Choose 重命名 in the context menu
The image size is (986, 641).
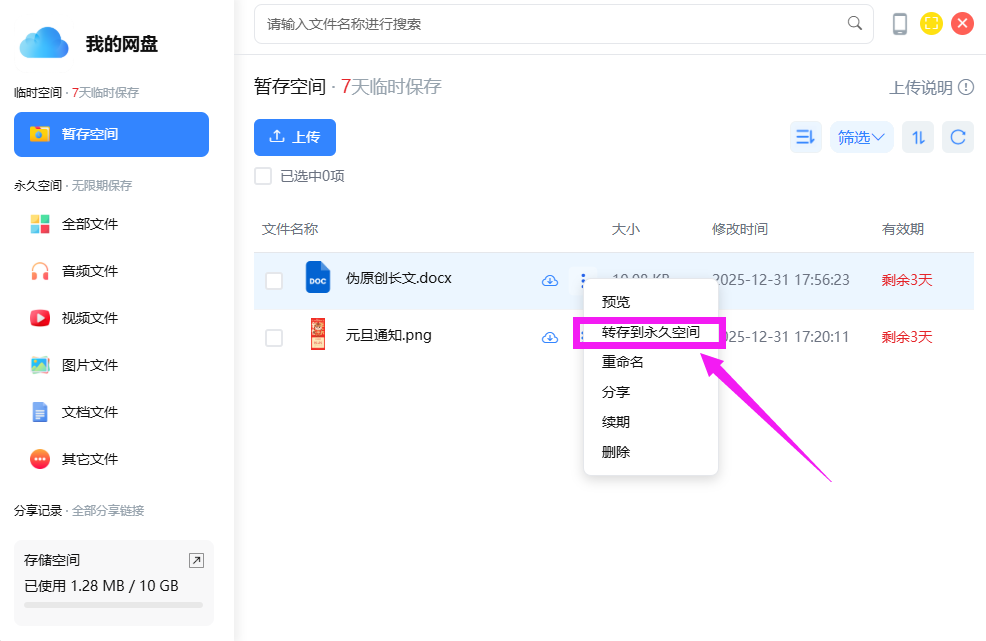622,362
